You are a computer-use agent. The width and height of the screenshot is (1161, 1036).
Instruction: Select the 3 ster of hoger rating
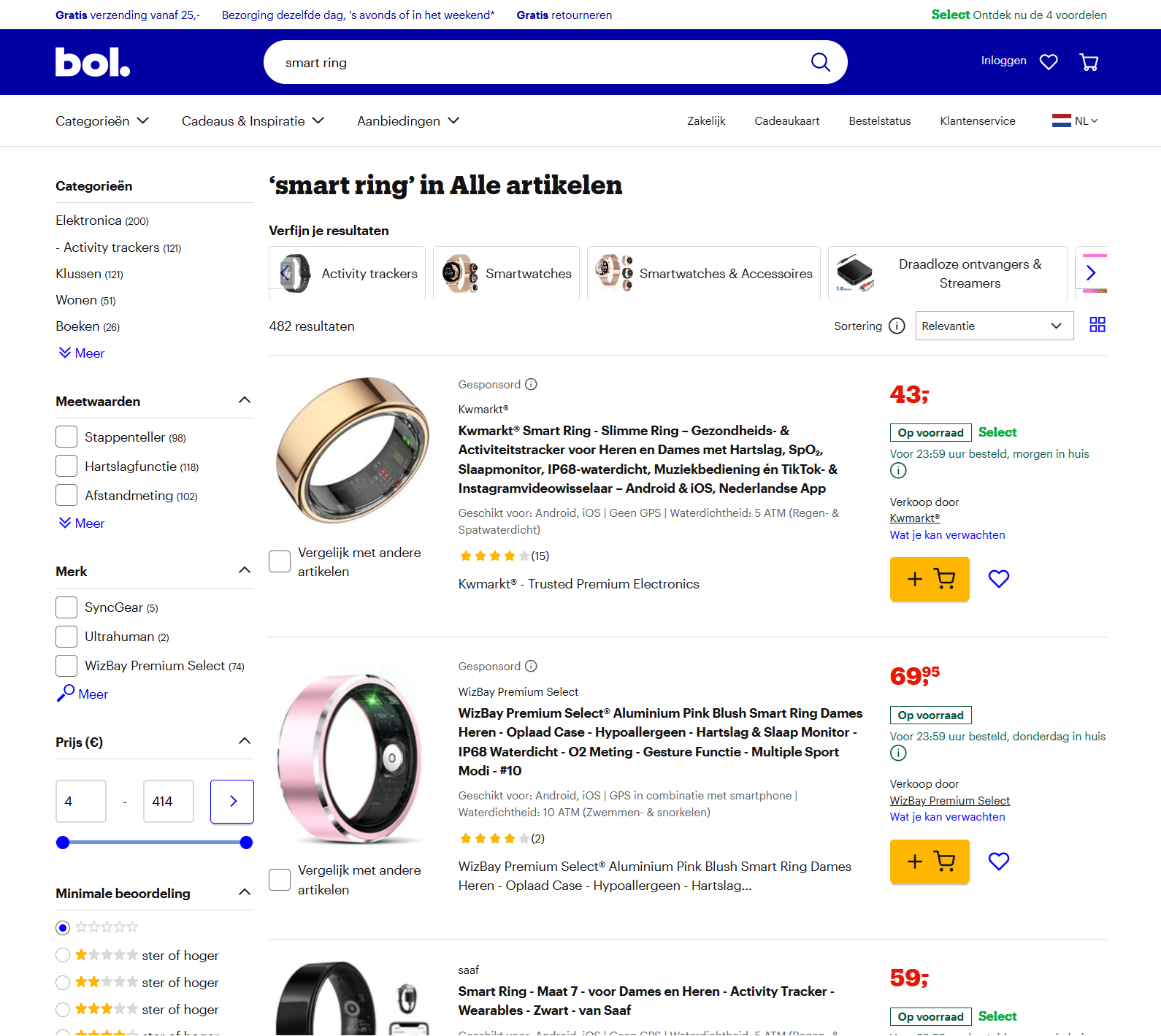tap(63, 1009)
